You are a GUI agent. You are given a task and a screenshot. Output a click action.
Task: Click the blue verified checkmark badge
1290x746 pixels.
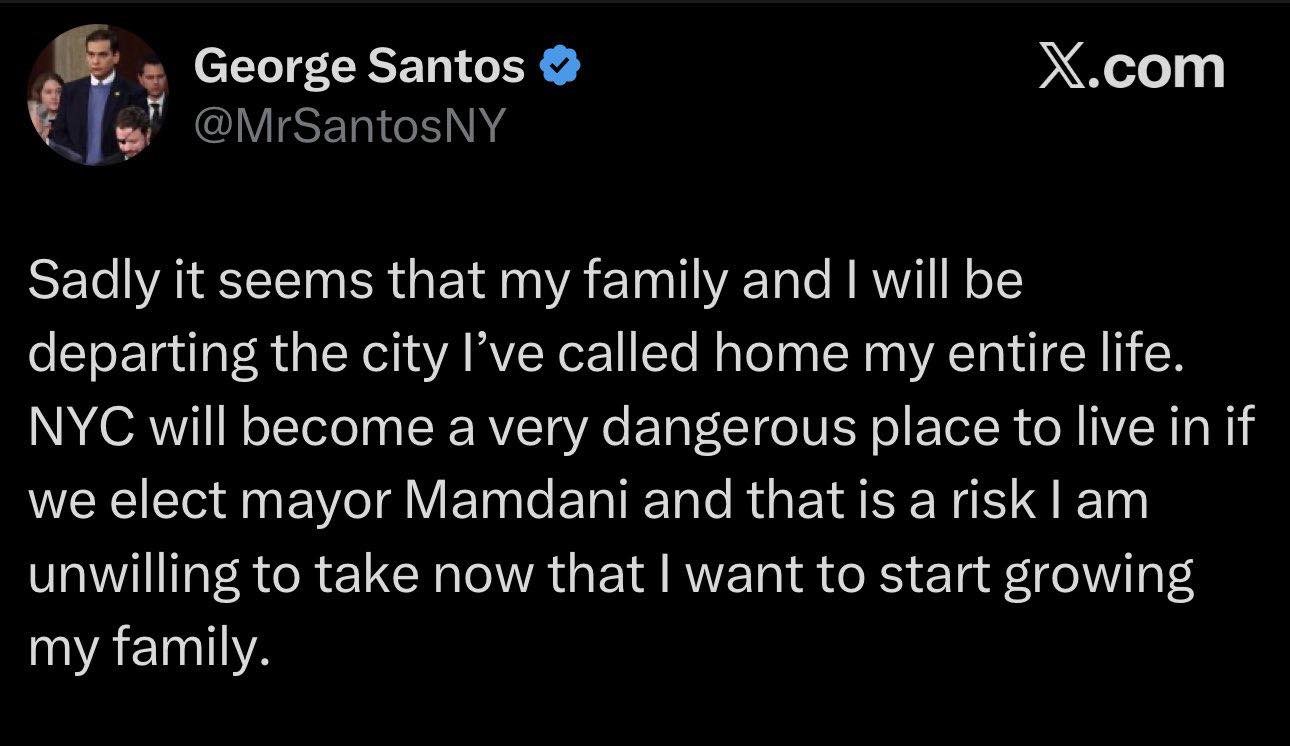560,67
